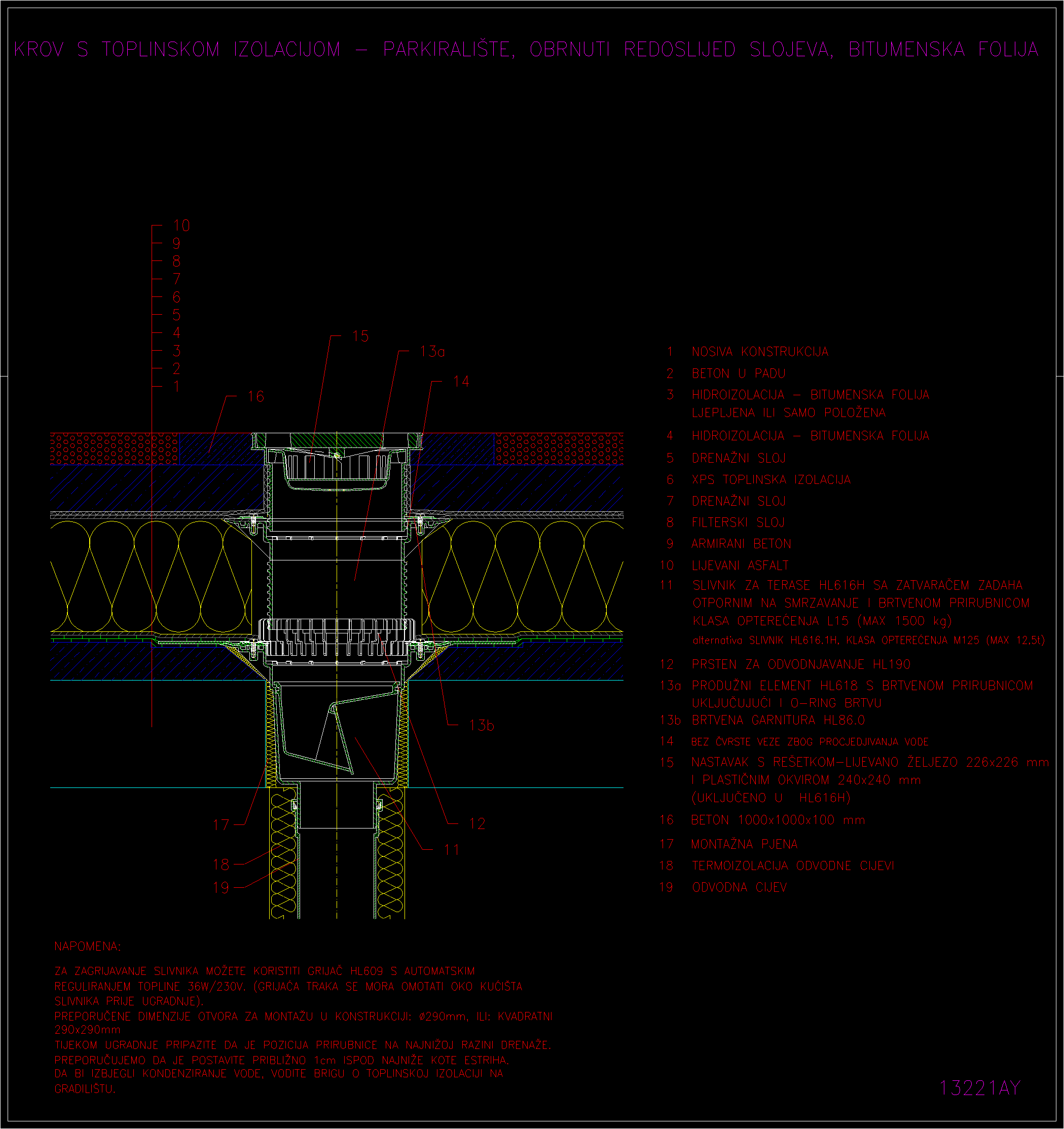
Task: Select callout label '11' below drain body
Action: pos(452,850)
